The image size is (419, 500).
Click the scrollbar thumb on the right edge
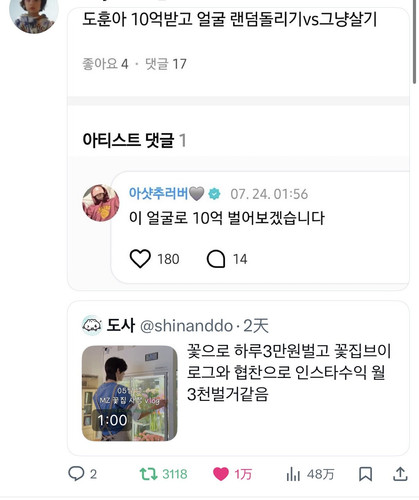tap(414, 41)
